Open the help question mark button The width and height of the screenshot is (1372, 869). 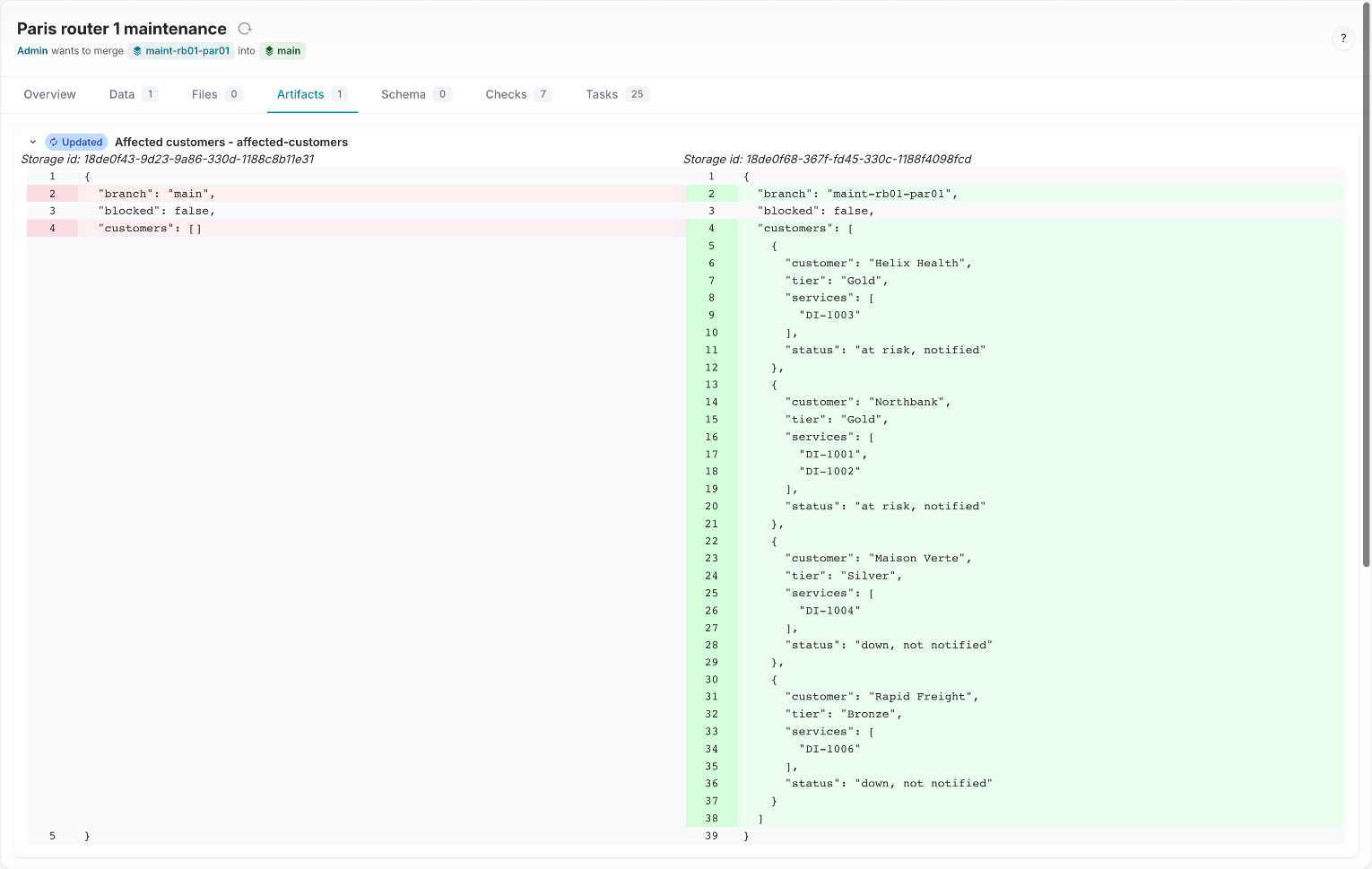pos(1342,39)
